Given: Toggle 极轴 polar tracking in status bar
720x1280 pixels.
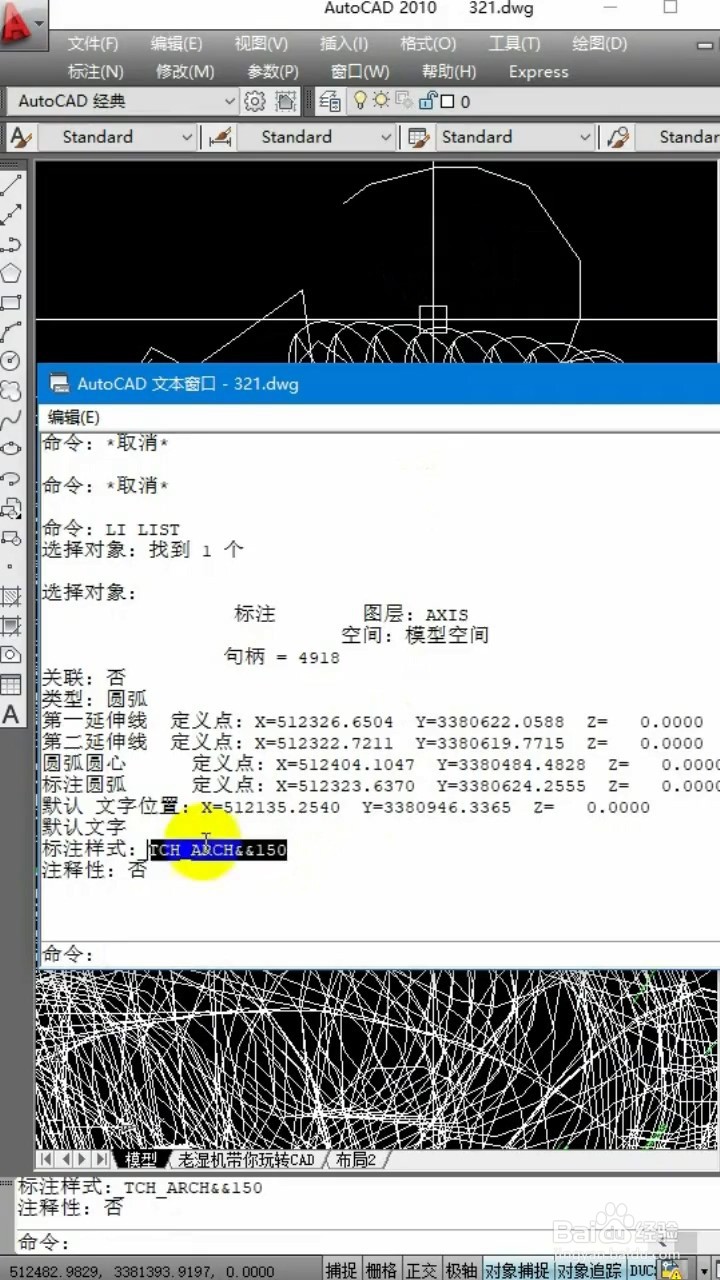Looking at the screenshot, I should 461,1270.
